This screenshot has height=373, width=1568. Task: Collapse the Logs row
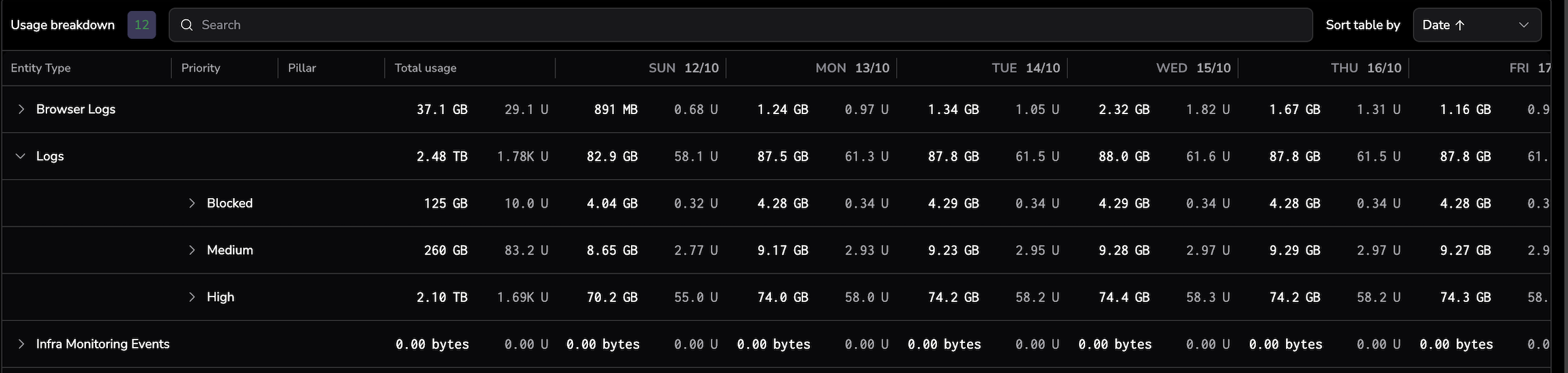[x=21, y=156]
